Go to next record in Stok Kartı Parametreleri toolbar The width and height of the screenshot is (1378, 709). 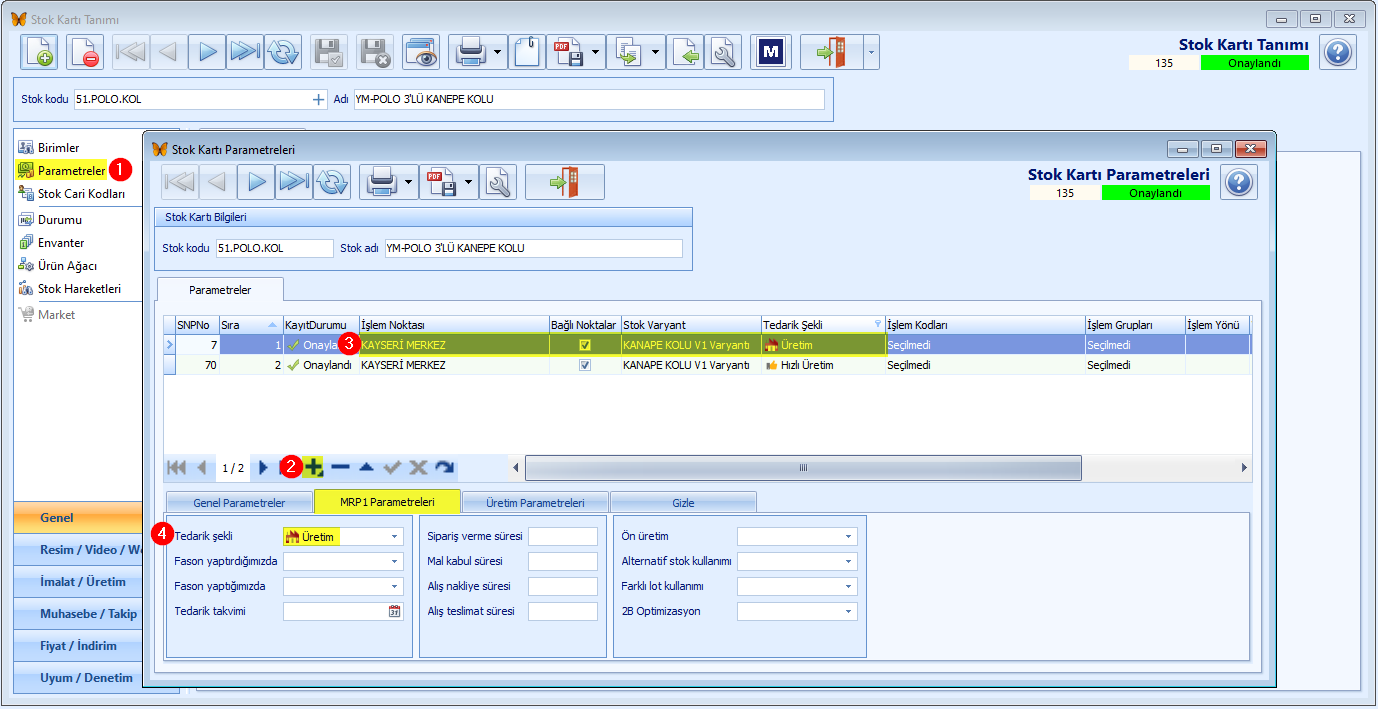click(x=257, y=182)
